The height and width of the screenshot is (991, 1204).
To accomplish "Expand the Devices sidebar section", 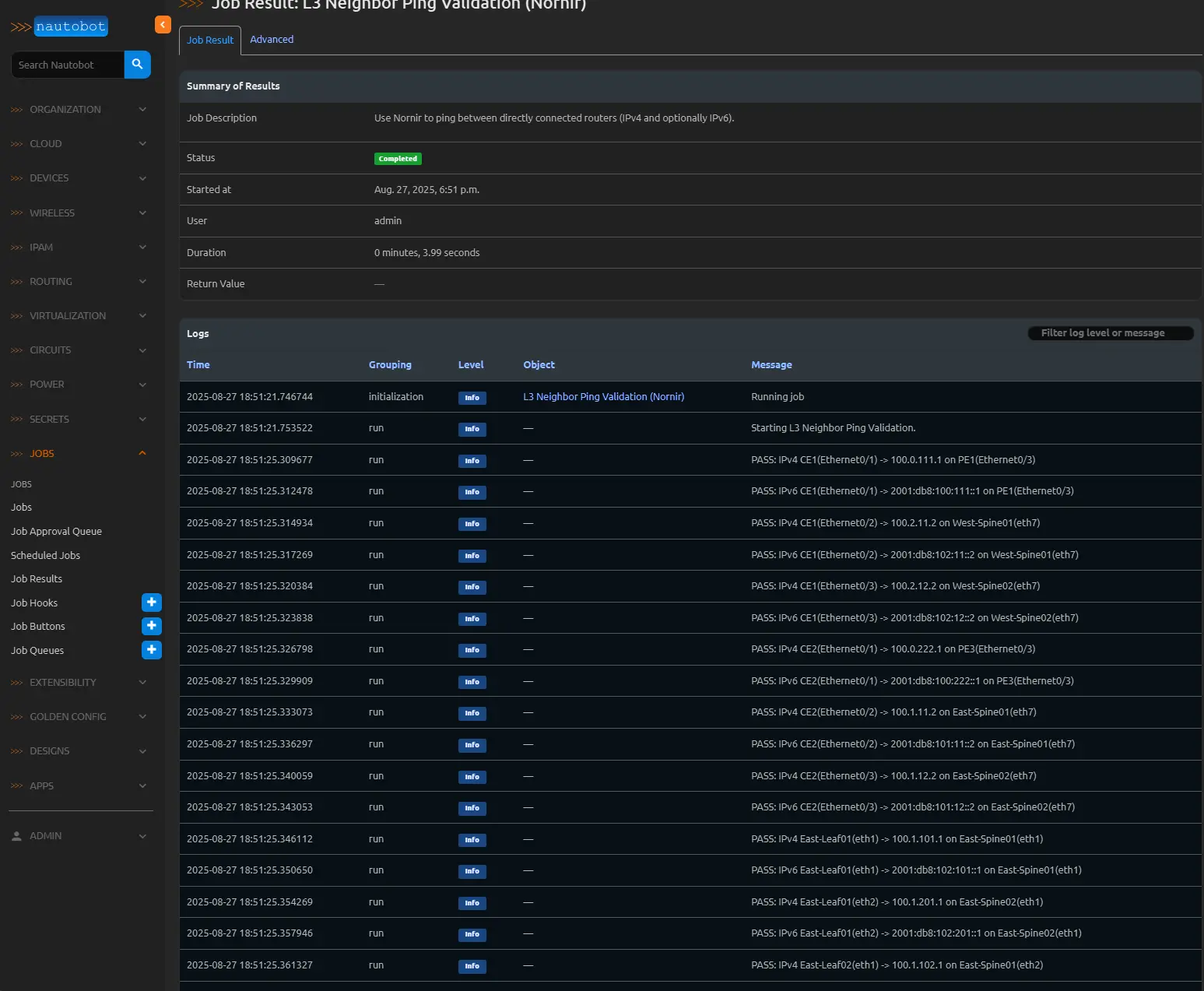I will tap(78, 178).
